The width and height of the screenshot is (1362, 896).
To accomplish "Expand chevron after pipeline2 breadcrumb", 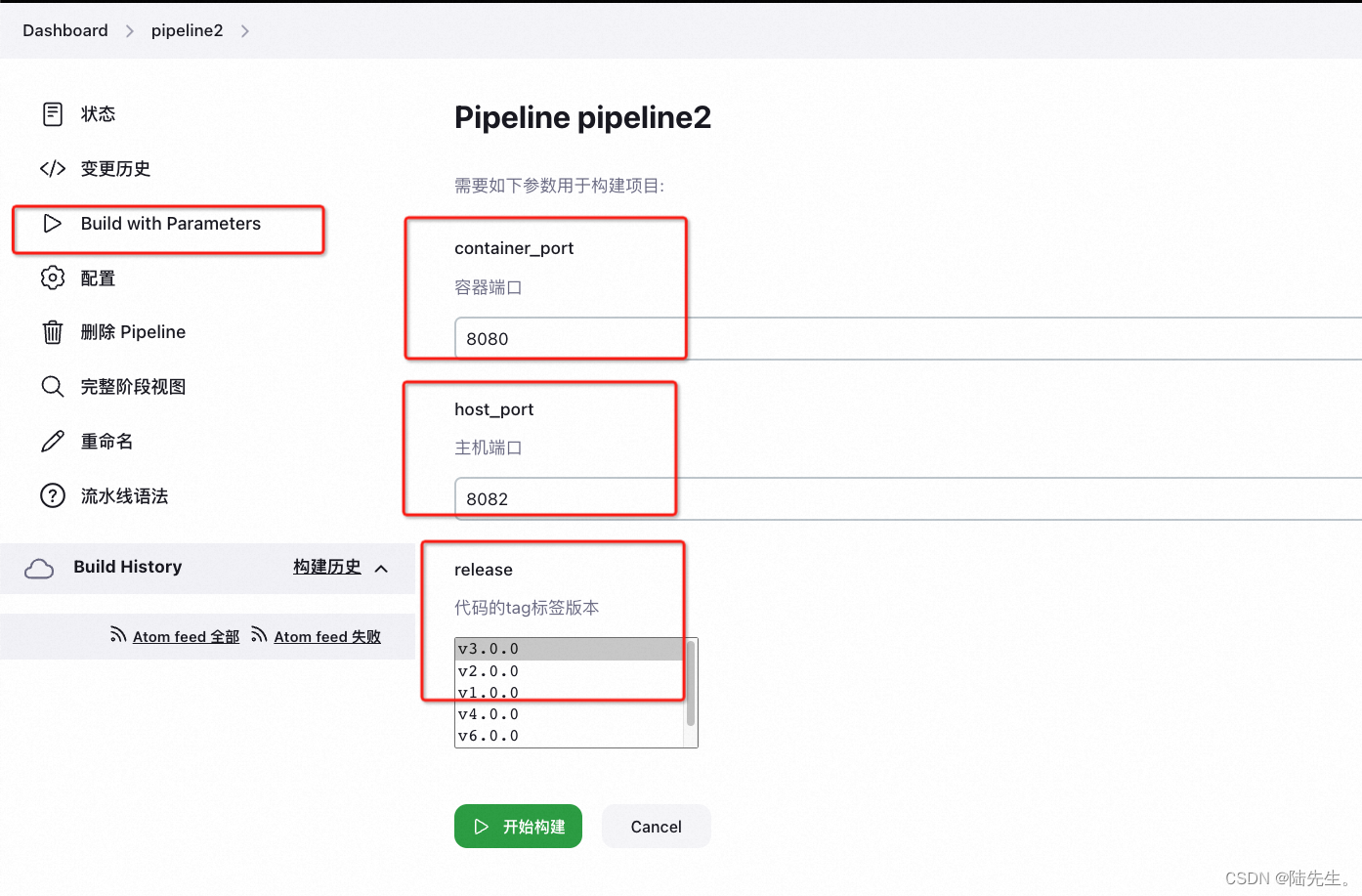I will [244, 31].
